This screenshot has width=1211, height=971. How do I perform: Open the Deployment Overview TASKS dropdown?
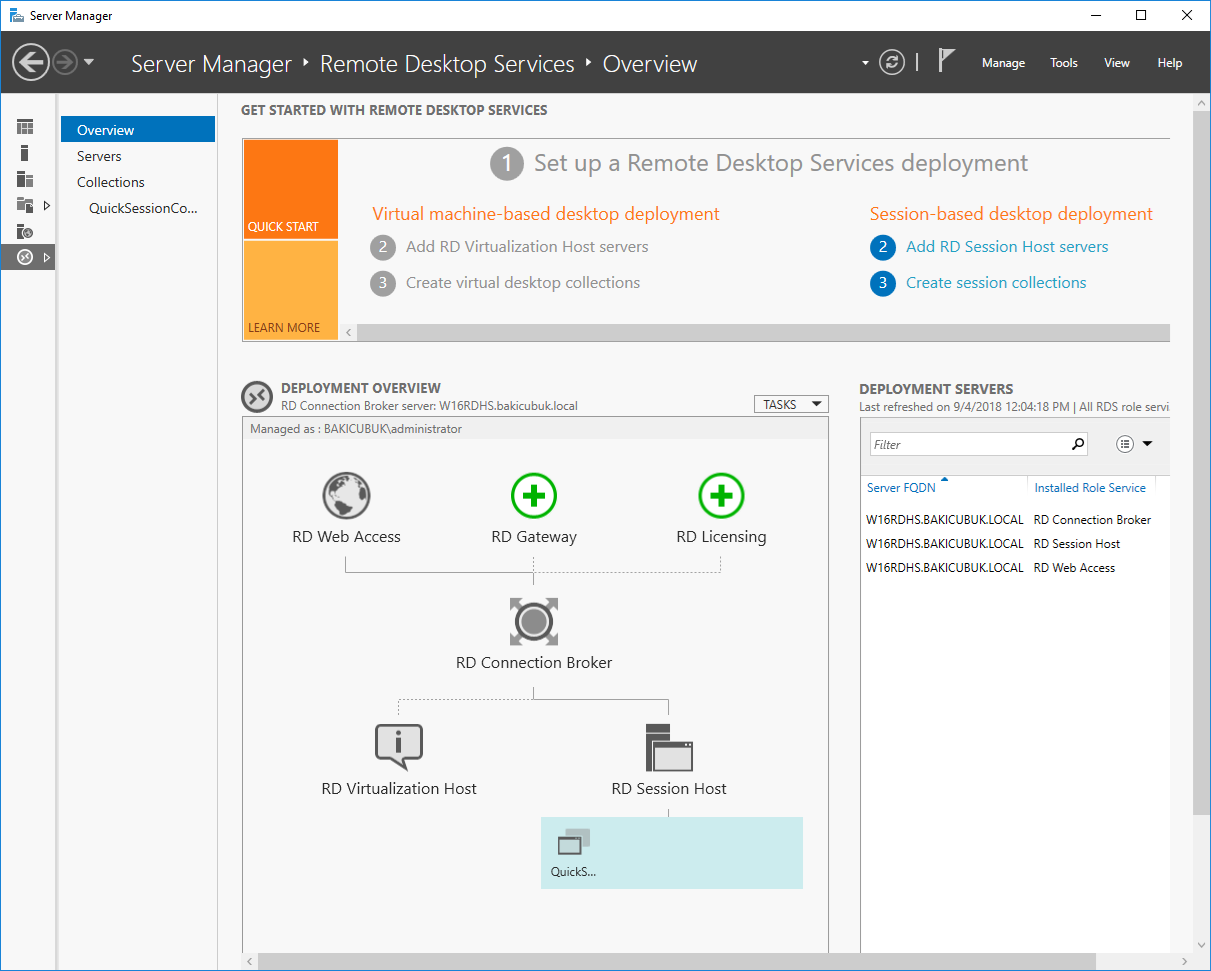(791, 405)
